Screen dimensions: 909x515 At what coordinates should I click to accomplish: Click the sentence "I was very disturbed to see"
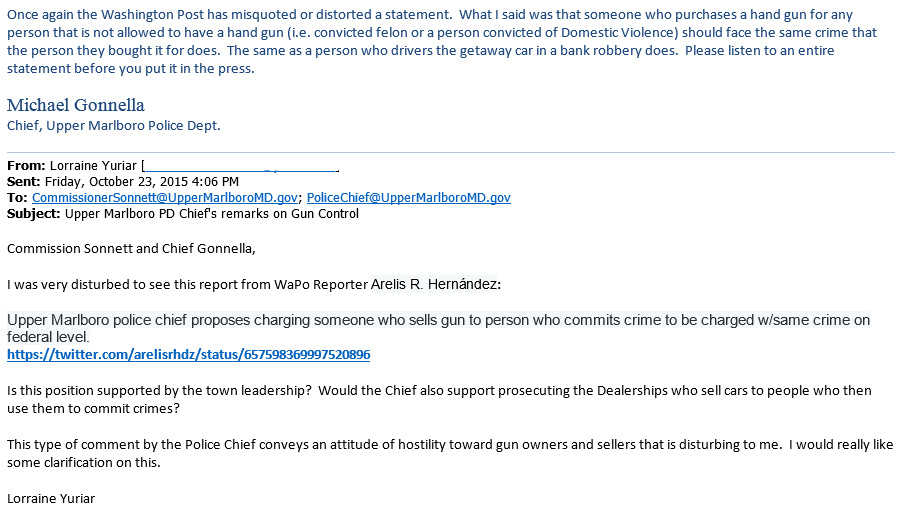click(100, 285)
